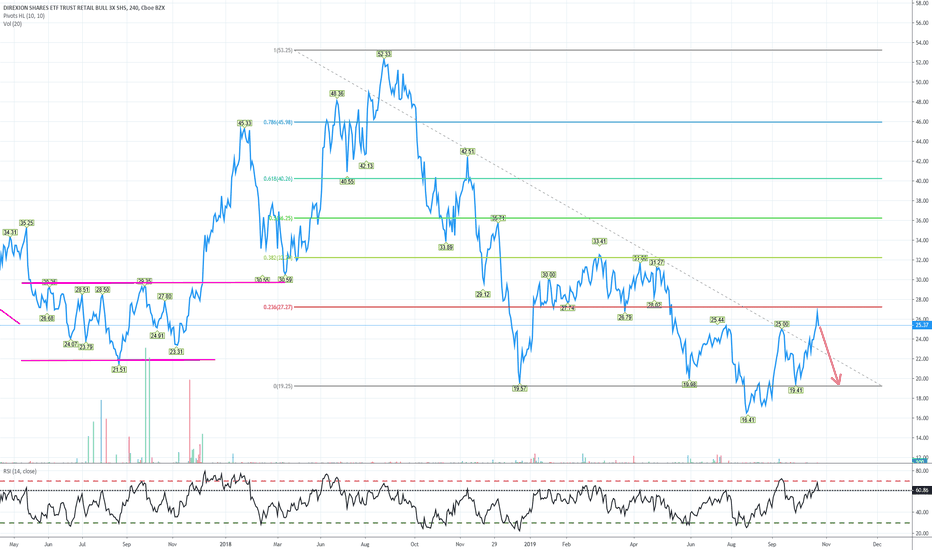Select the red downward arrow drawing
Screen dimensions: 932x550
point(829,355)
